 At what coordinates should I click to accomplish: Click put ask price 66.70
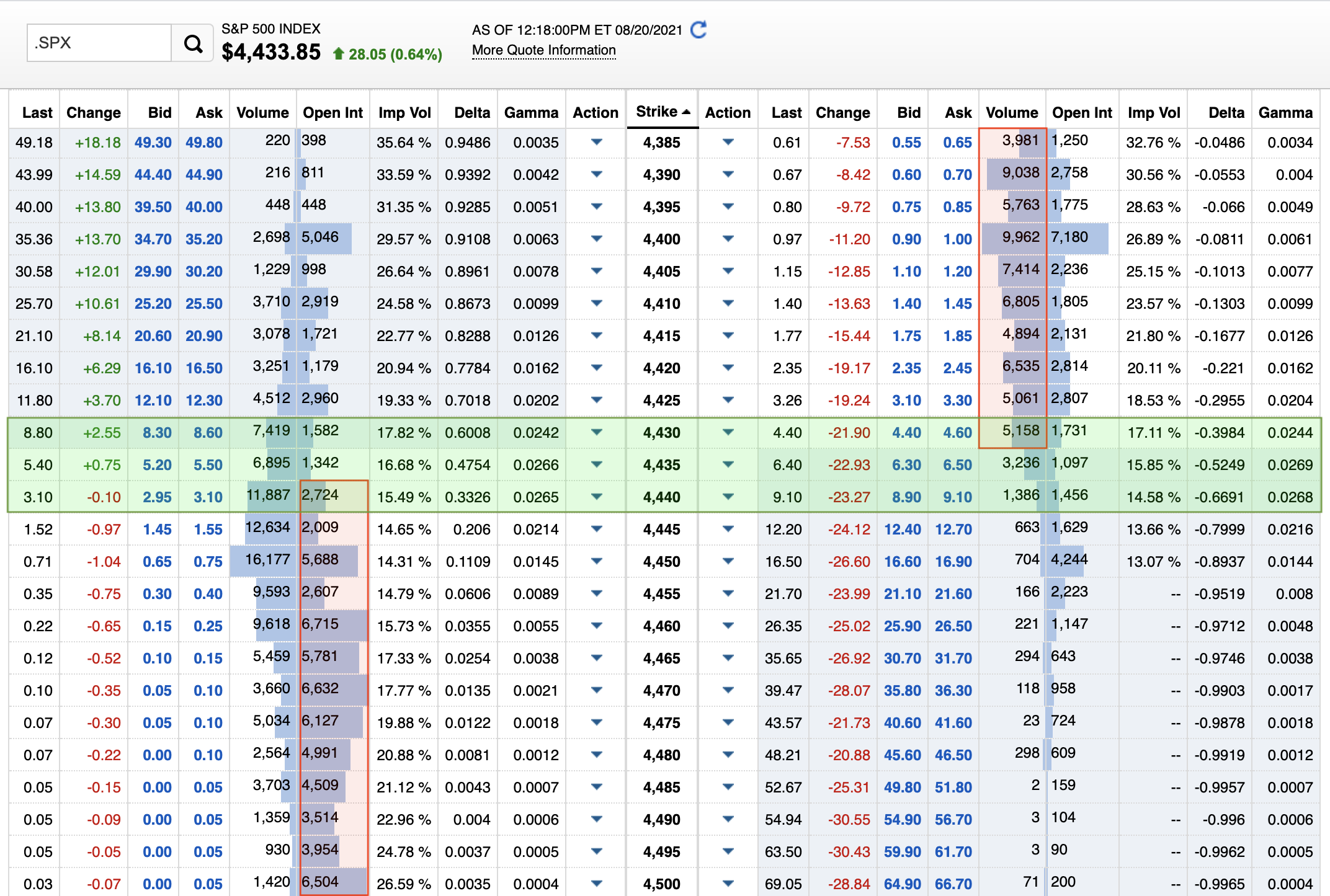(x=953, y=884)
